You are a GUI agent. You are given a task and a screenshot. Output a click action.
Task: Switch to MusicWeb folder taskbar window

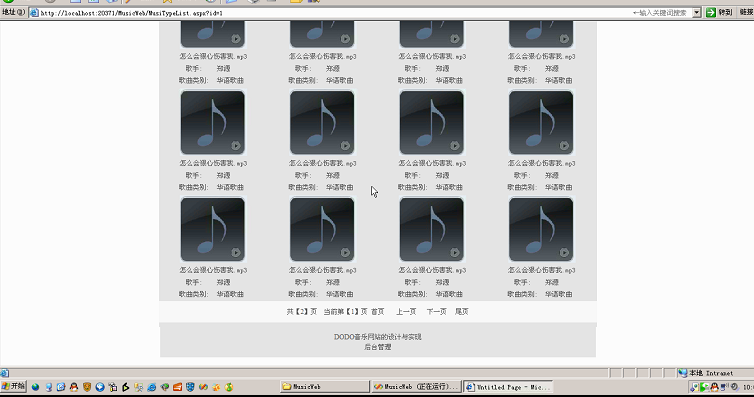pyautogui.click(x=325, y=386)
